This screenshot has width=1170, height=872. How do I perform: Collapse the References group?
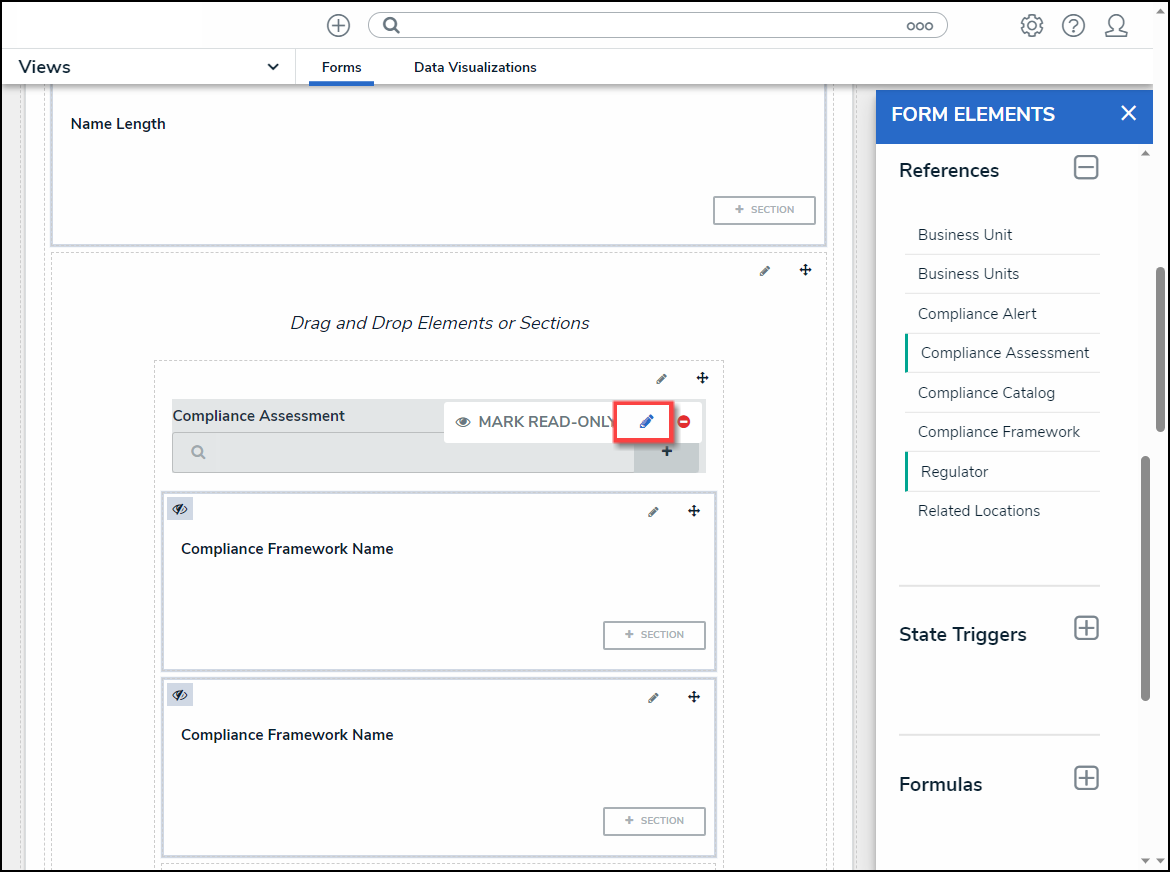click(x=1086, y=168)
